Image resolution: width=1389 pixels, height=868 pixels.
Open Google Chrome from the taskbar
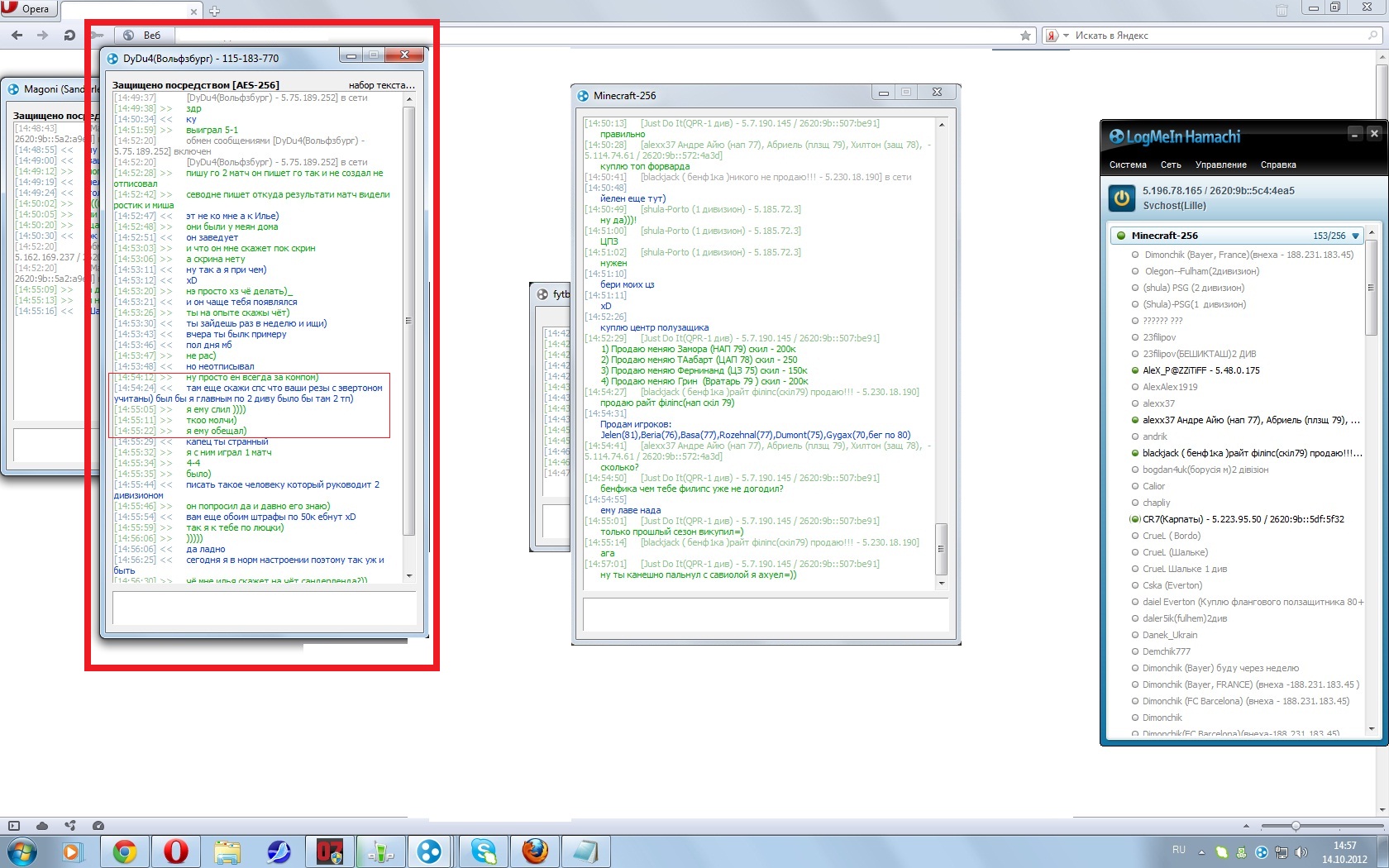pyautogui.click(x=125, y=851)
